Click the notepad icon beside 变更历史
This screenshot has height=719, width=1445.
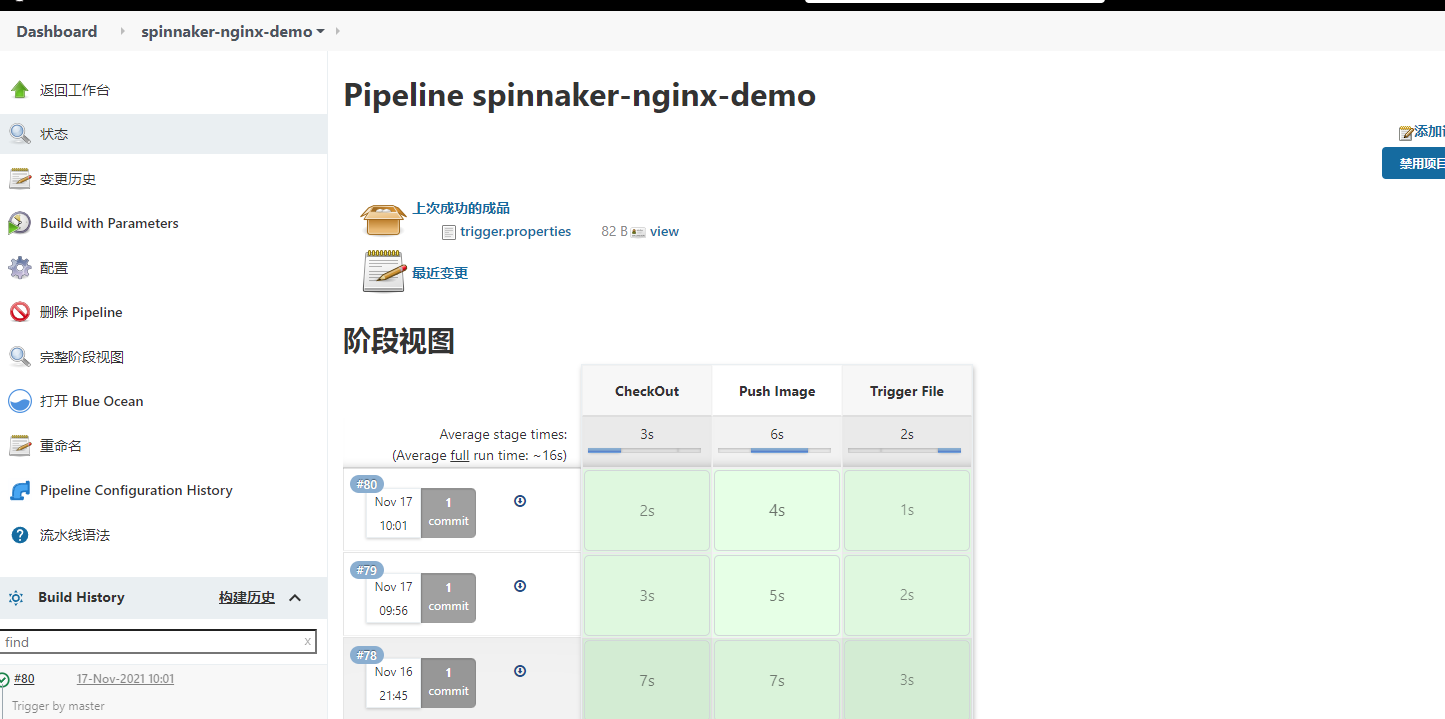coord(19,179)
